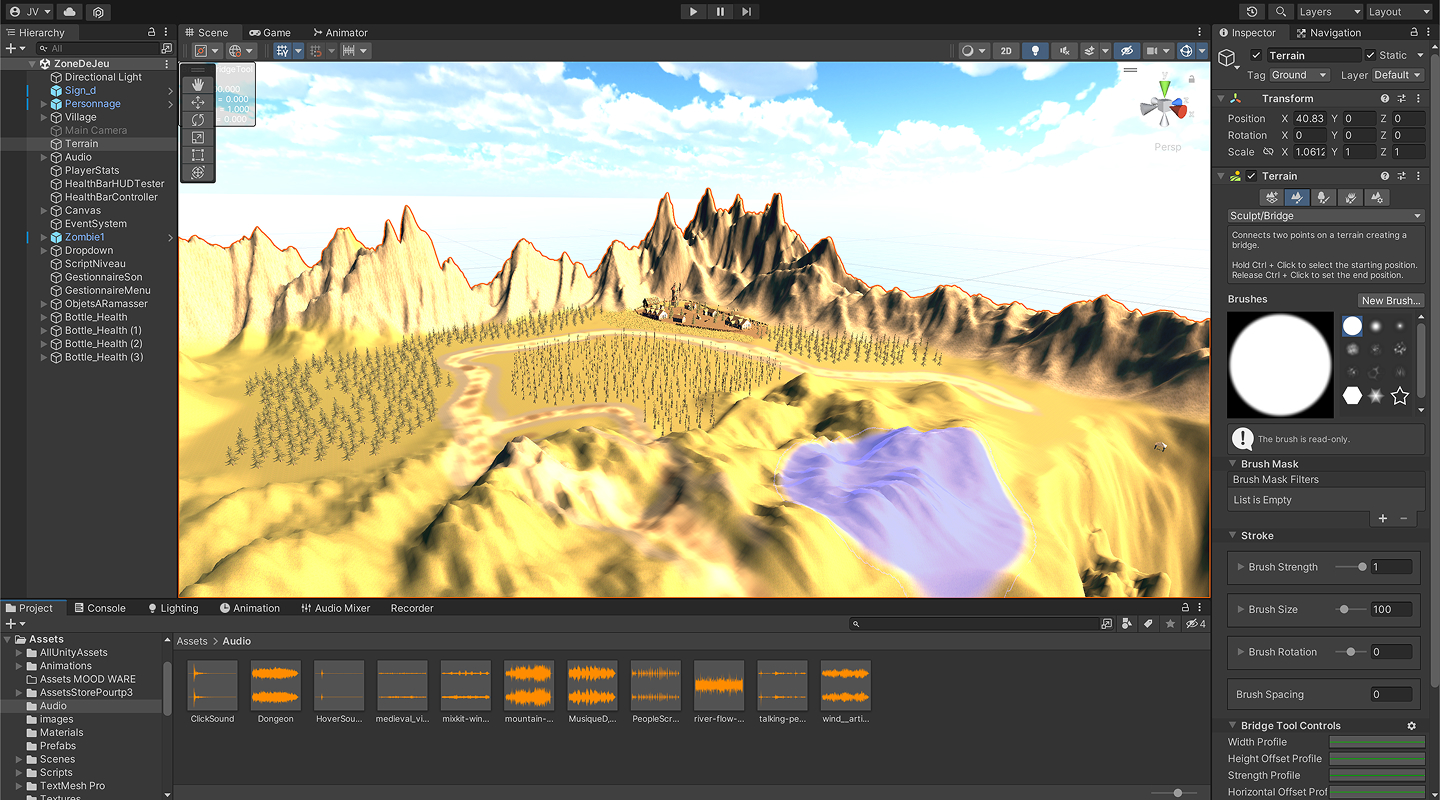The height and width of the screenshot is (800, 1440).
Task: Open the Terrain Settings gear tool
Action: (1379, 198)
